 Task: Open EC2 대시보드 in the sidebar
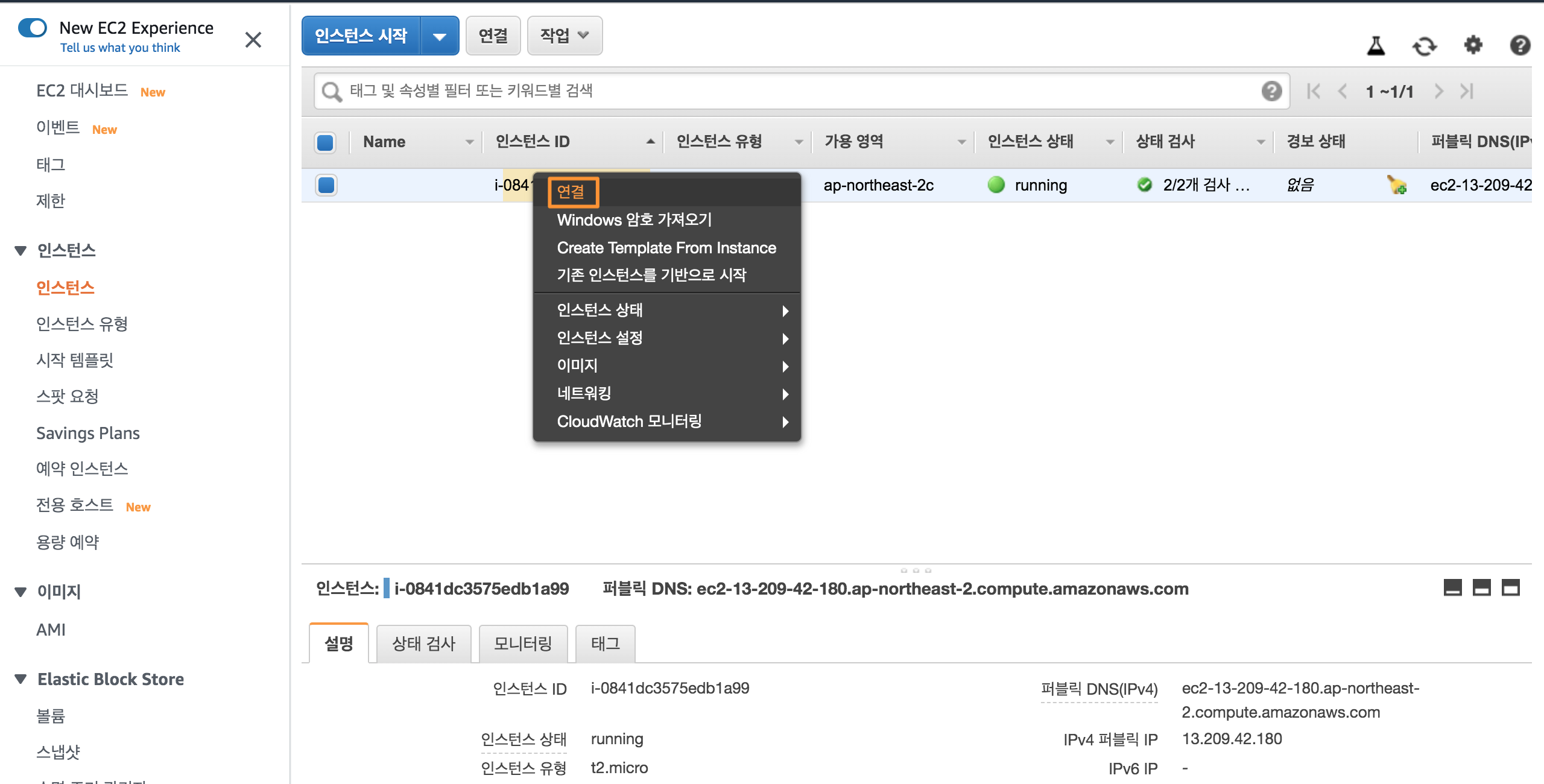click(82, 91)
